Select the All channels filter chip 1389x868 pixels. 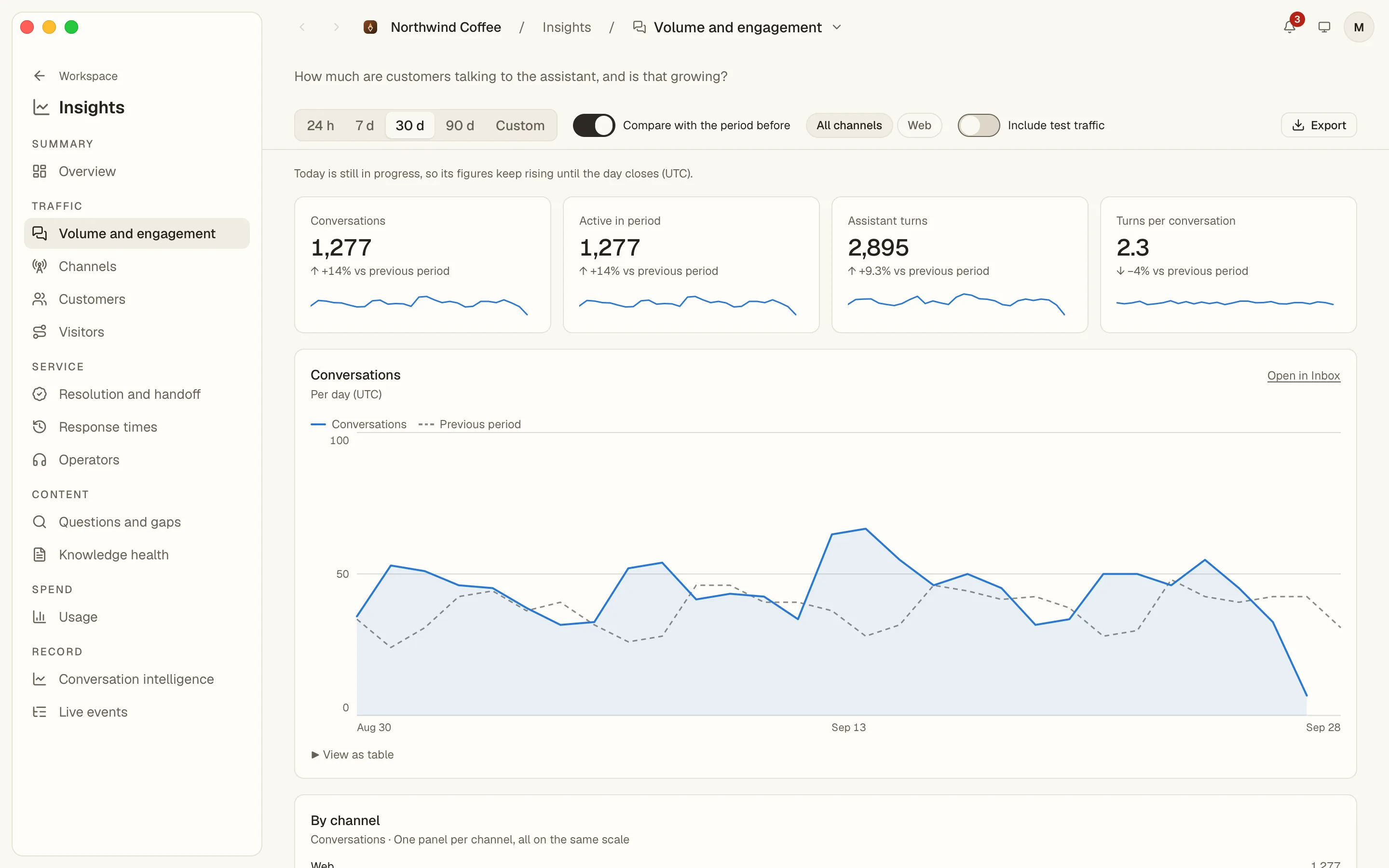849,125
